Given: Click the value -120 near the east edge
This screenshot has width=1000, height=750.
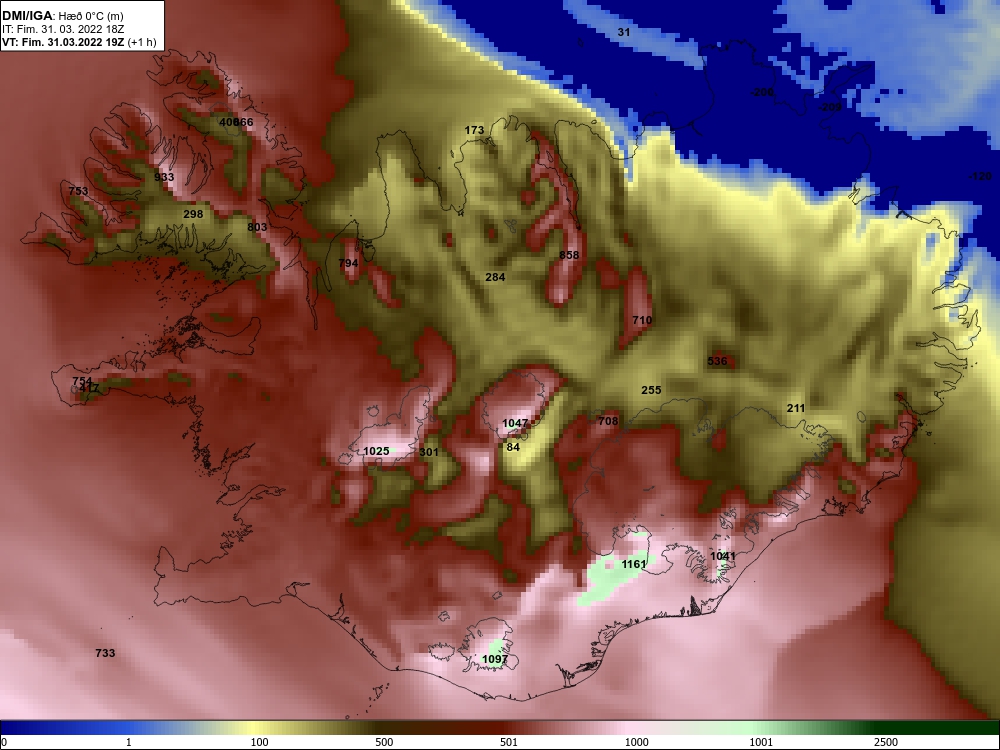Looking at the screenshot, I should tap(980, 177).
